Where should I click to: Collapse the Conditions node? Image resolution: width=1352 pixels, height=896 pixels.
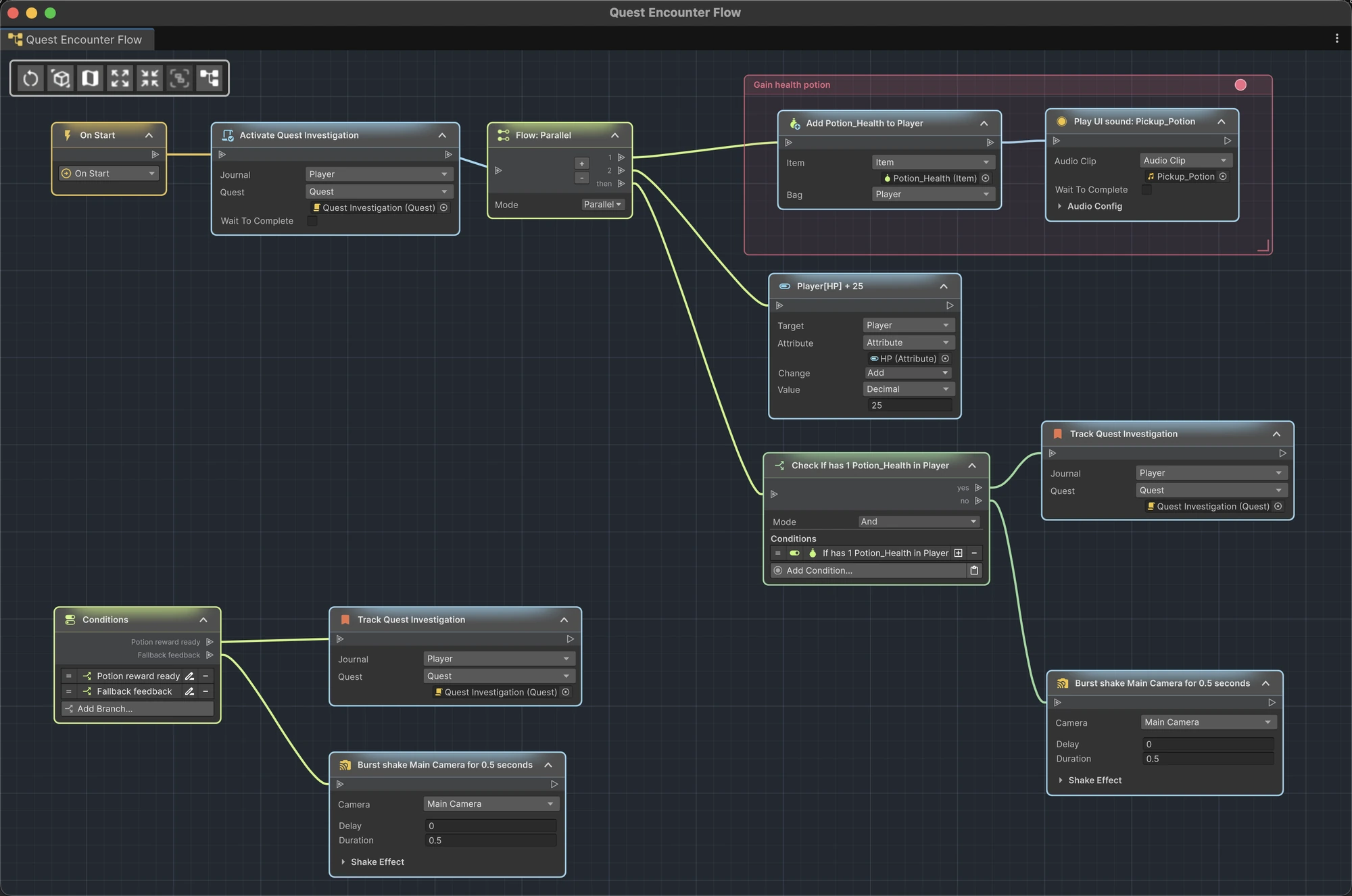203,620
